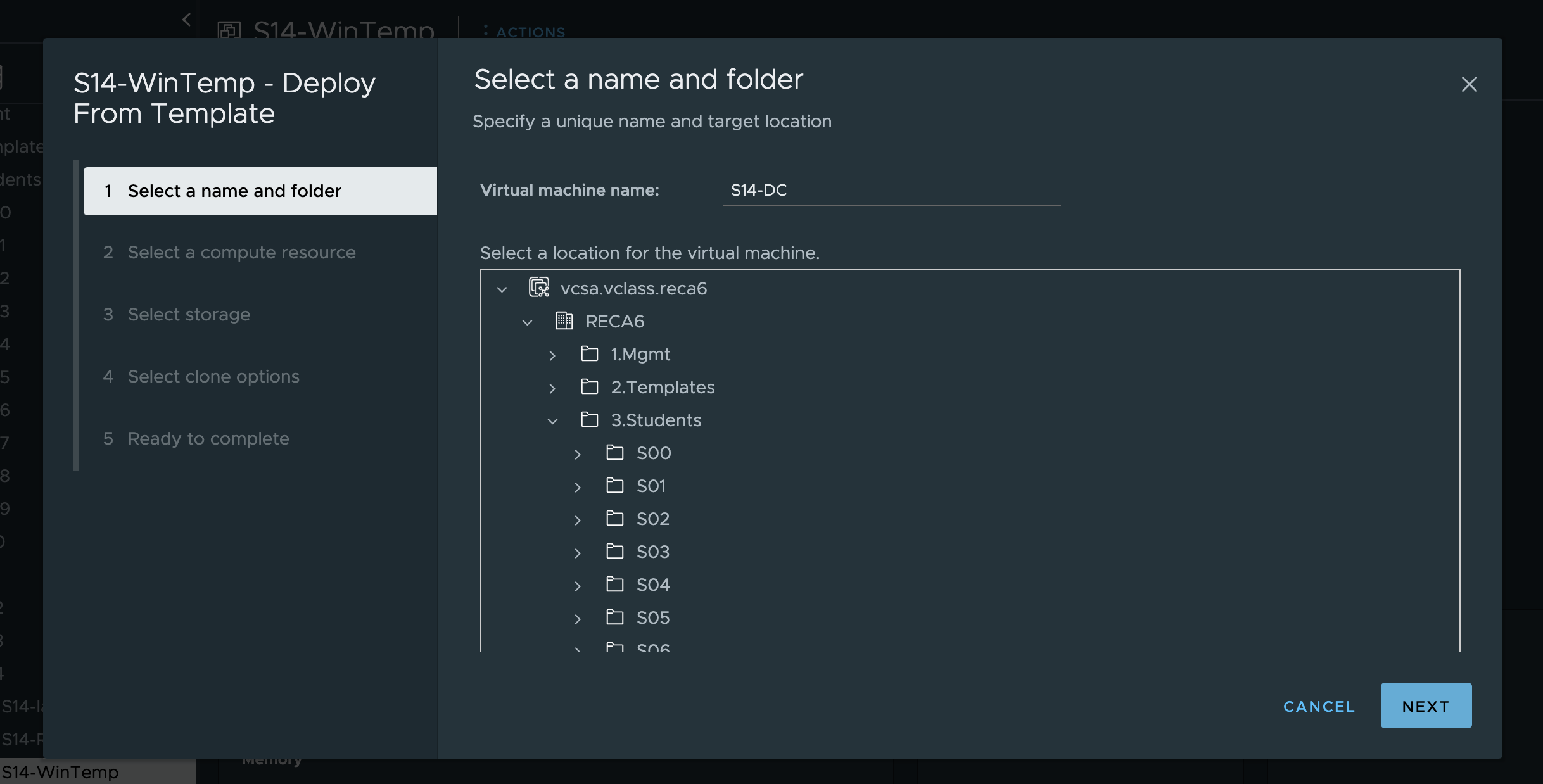The height and width of the screenshot is (784, 1543).
Task: Click the S03 folder icon
Action: tap(614, 551)
